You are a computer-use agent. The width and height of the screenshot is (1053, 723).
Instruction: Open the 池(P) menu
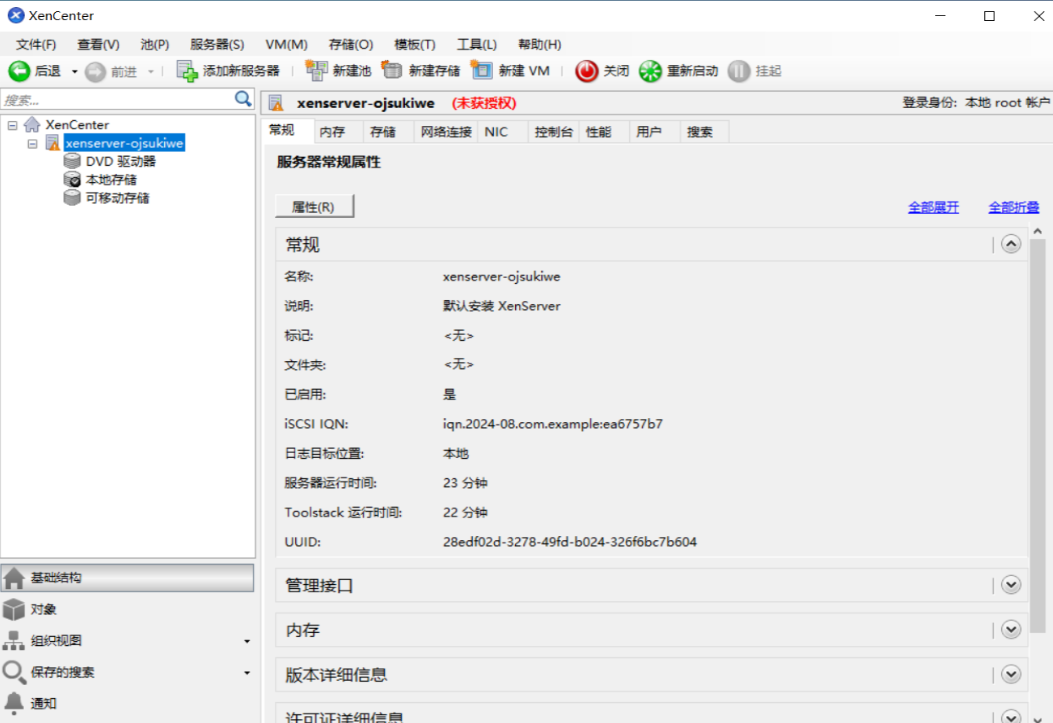click(x=154, y=44)
